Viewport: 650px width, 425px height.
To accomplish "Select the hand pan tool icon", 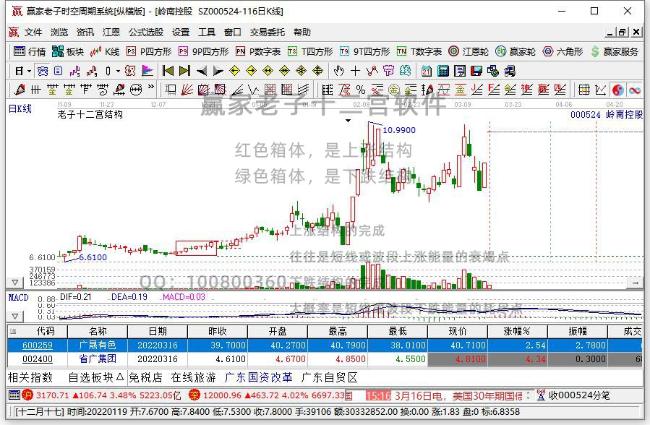I will click(339, 71).
